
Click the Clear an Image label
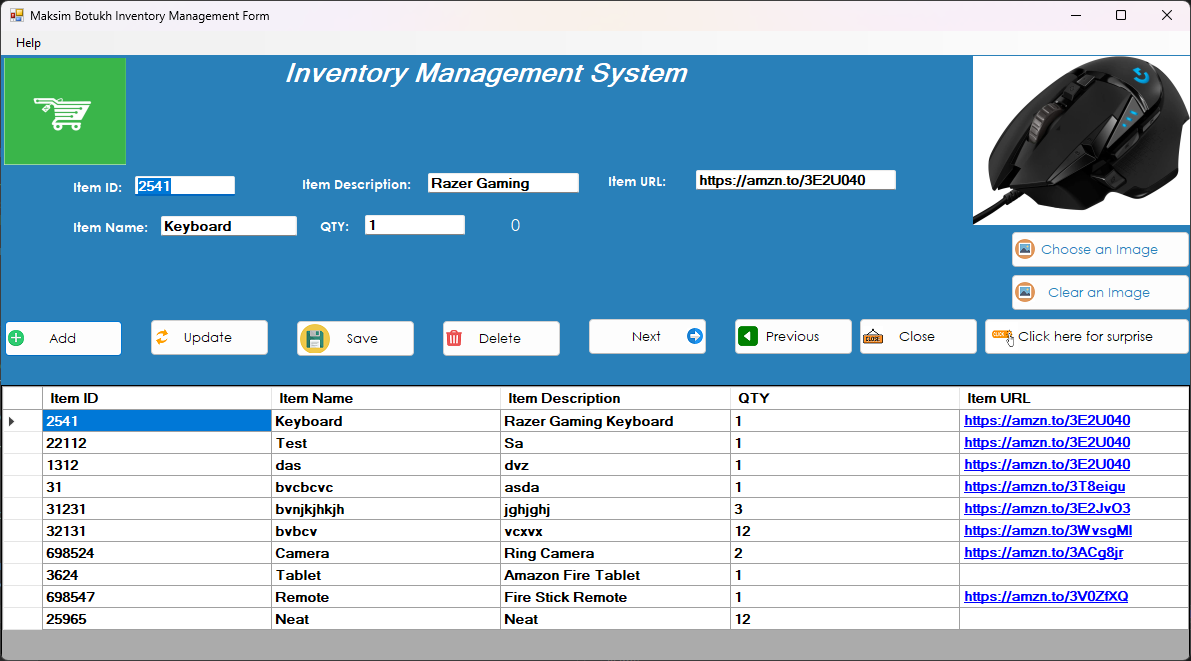coord(1099,293)
